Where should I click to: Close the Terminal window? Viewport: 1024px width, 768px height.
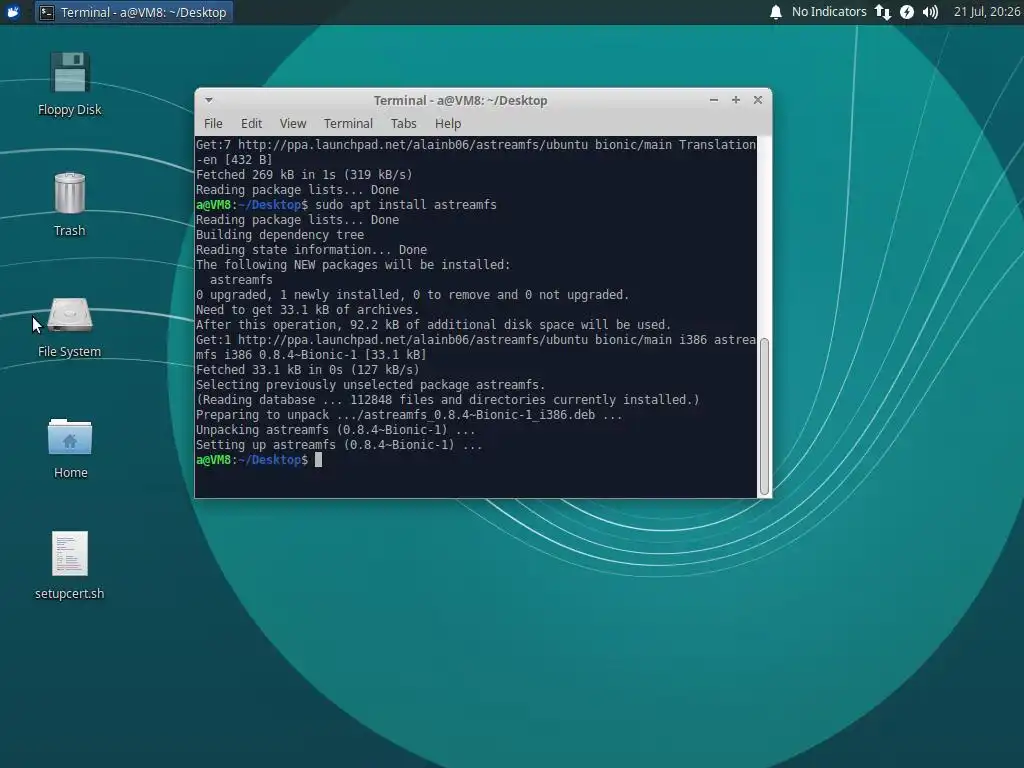758,100
